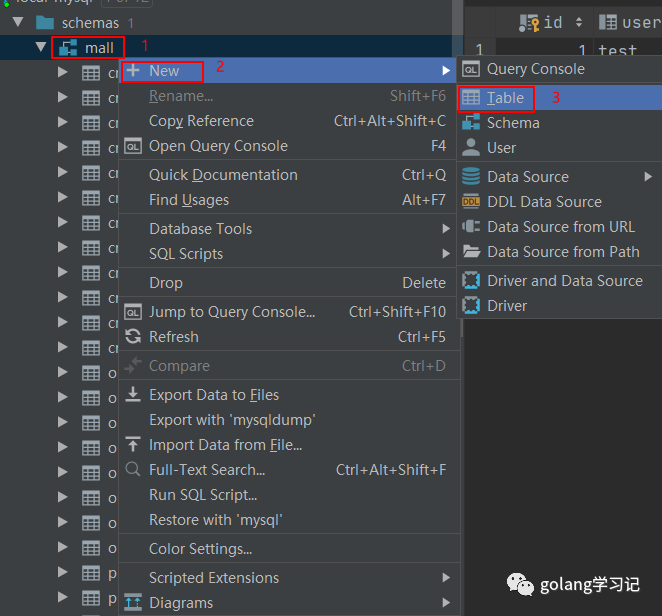
Task: Click the Query Console icon in the submenu
Action: 471,69
